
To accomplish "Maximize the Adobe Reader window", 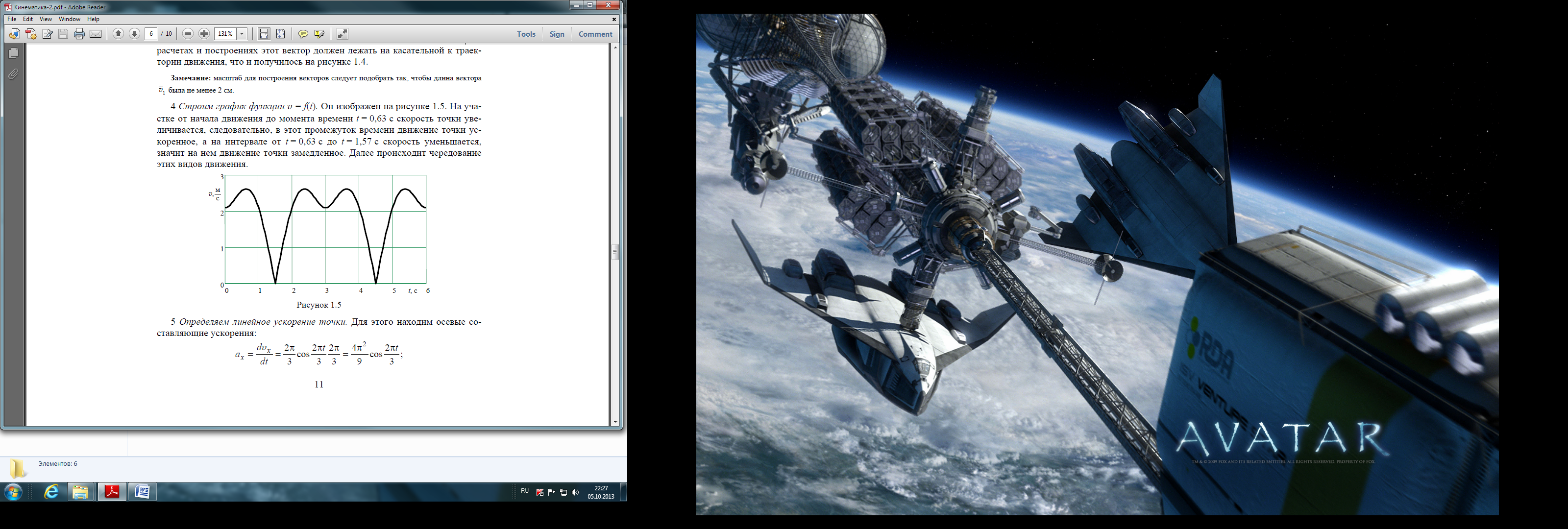I will (x=589, y=5).
